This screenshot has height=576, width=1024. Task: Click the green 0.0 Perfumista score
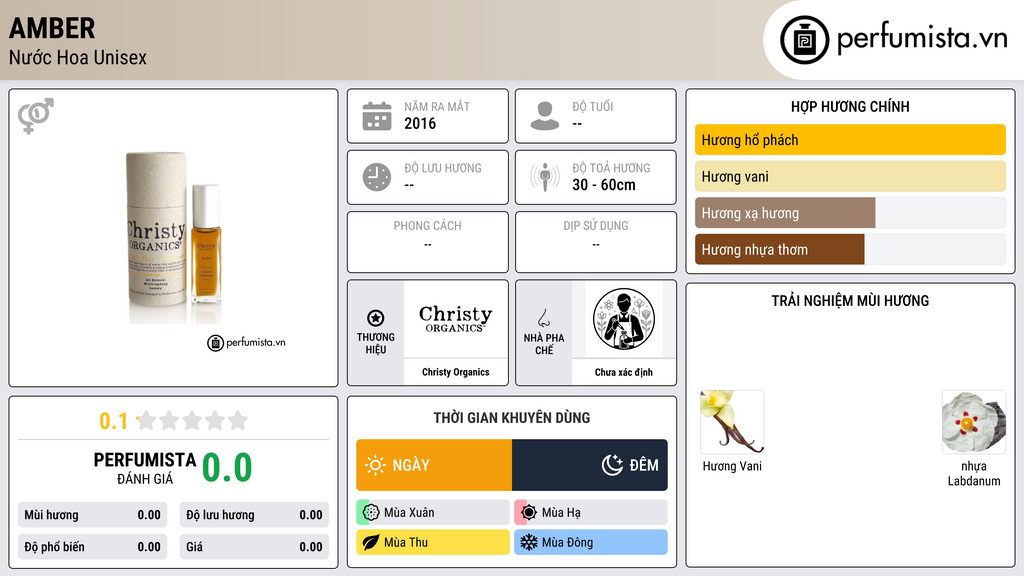coord(227,468)
